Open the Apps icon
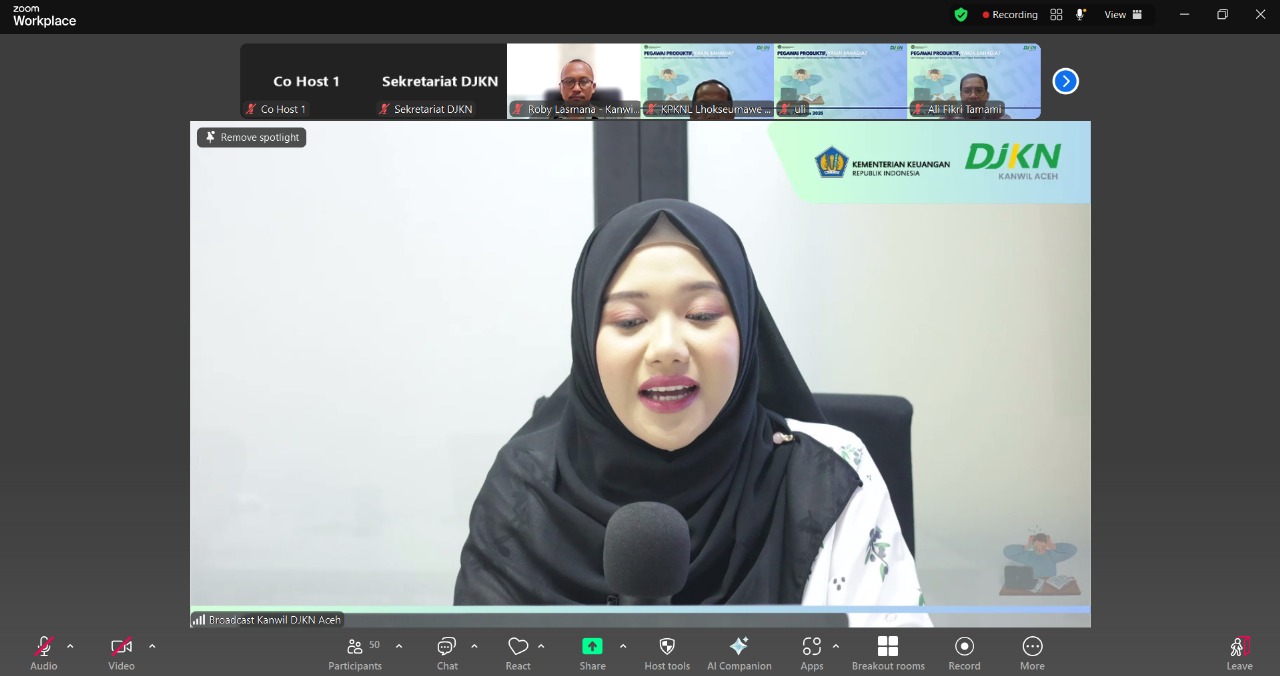This screenshot has height=676, width=1280. tap(811, 653)
